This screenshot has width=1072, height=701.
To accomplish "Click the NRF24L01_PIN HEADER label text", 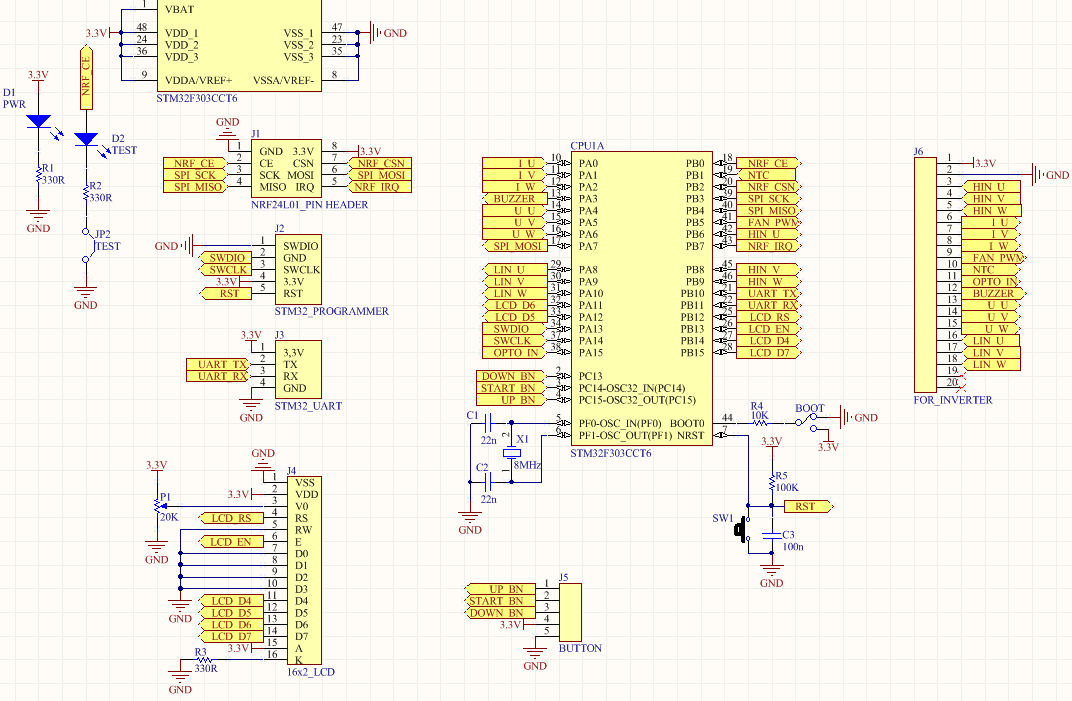I will pyautogui.click(x=310, y=204).
